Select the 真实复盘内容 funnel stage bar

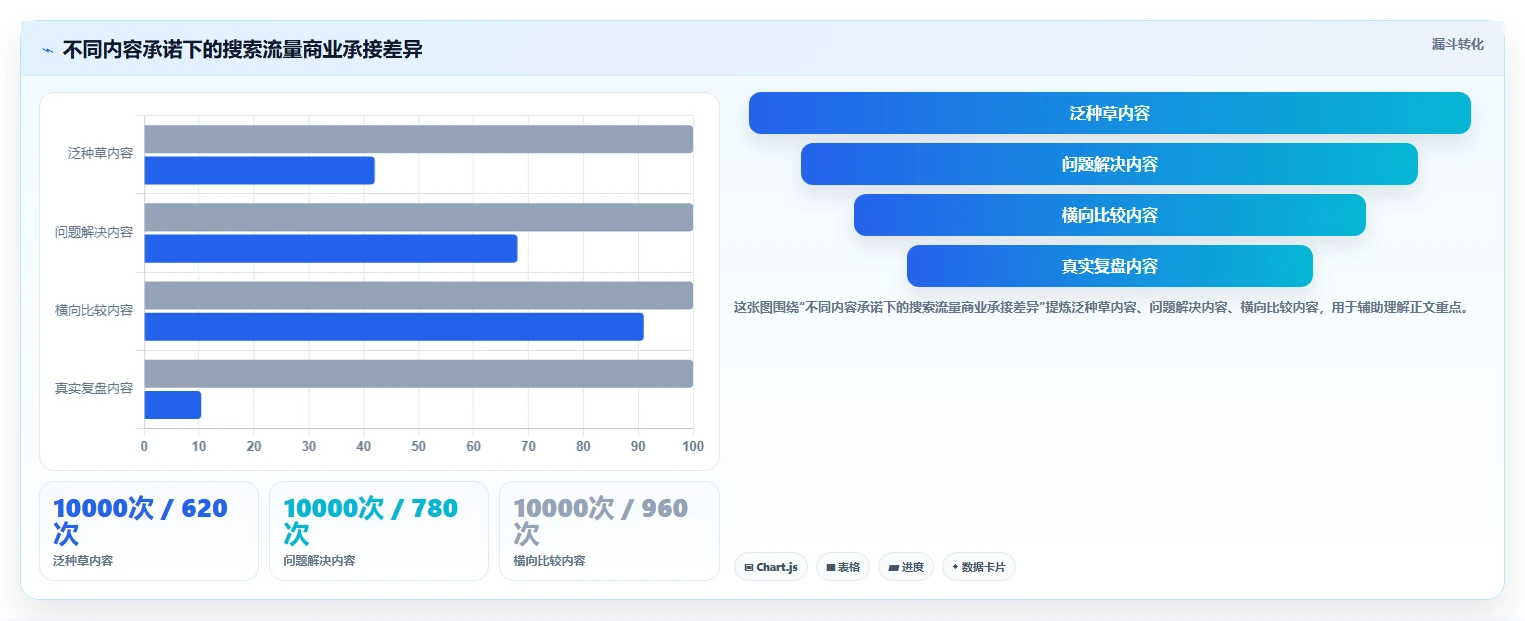coord(1109,266)
